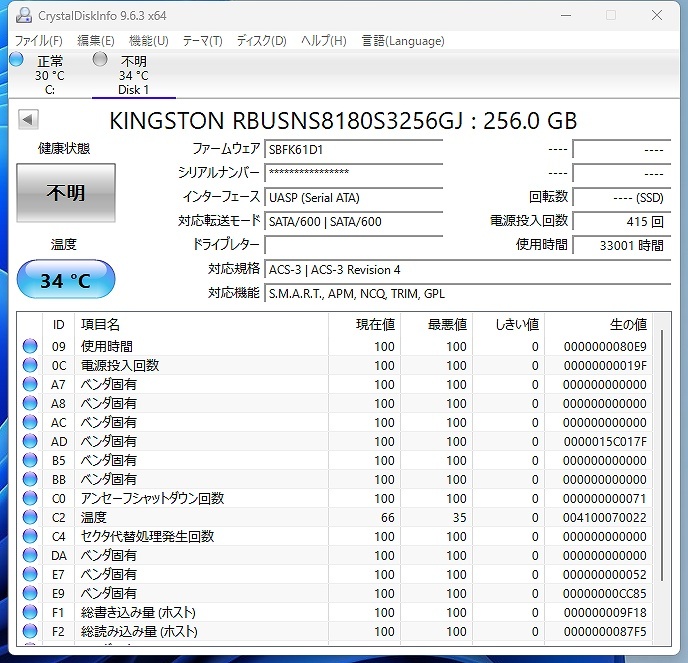Click the blue status dot for row 0C
The height and width of the screenshot is (663, 688).
click(x=30, y=365)
